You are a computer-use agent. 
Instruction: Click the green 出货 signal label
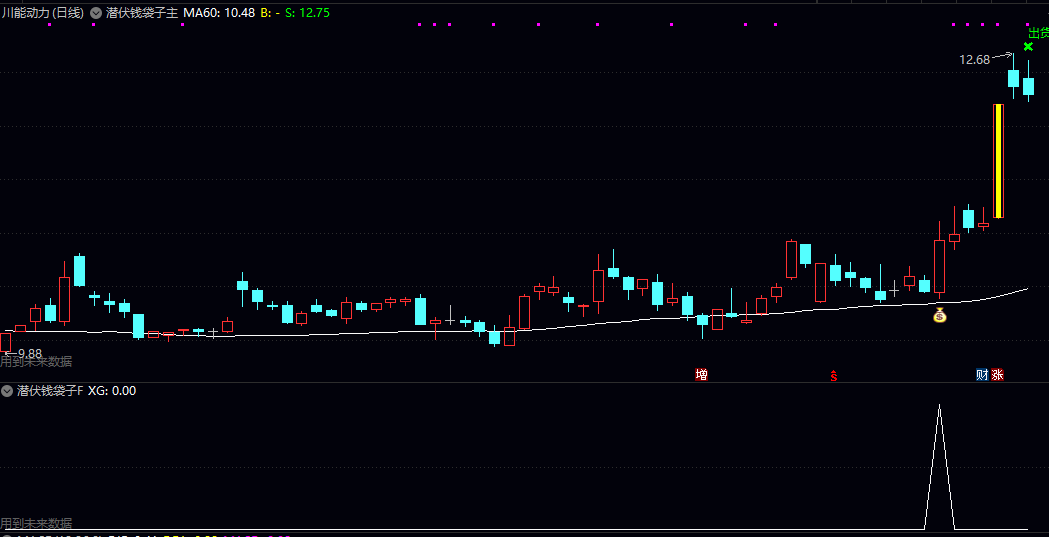click(x=1038, y=33)
